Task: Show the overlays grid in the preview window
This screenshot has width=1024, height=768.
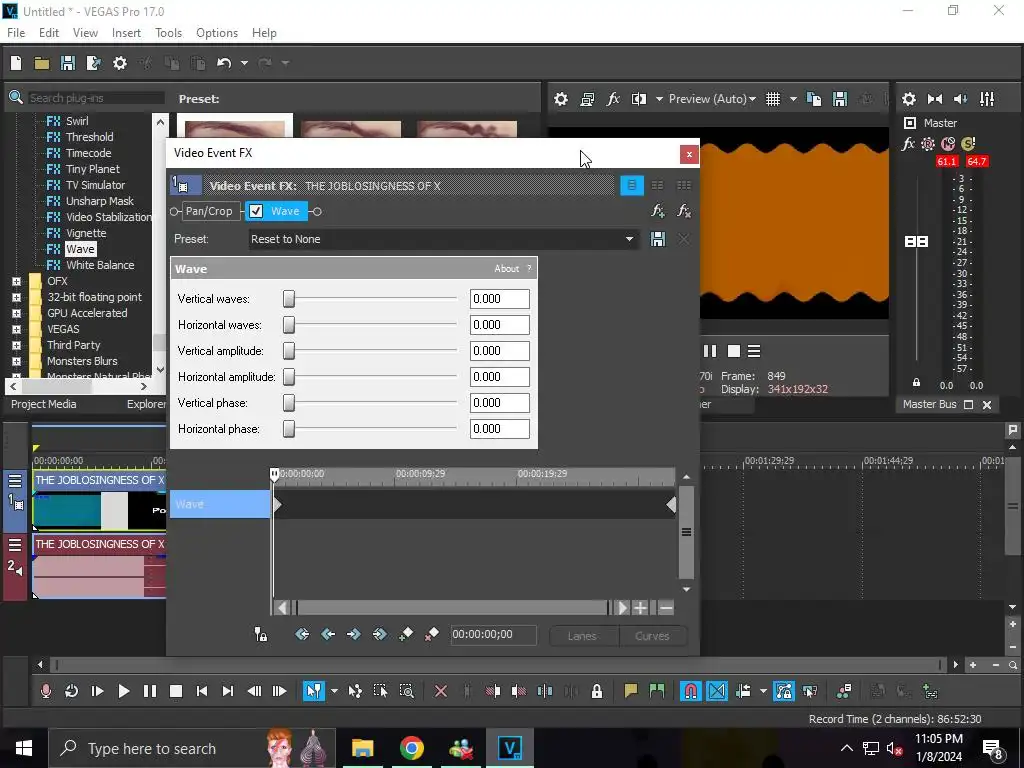Action: [x=773, y=99]
